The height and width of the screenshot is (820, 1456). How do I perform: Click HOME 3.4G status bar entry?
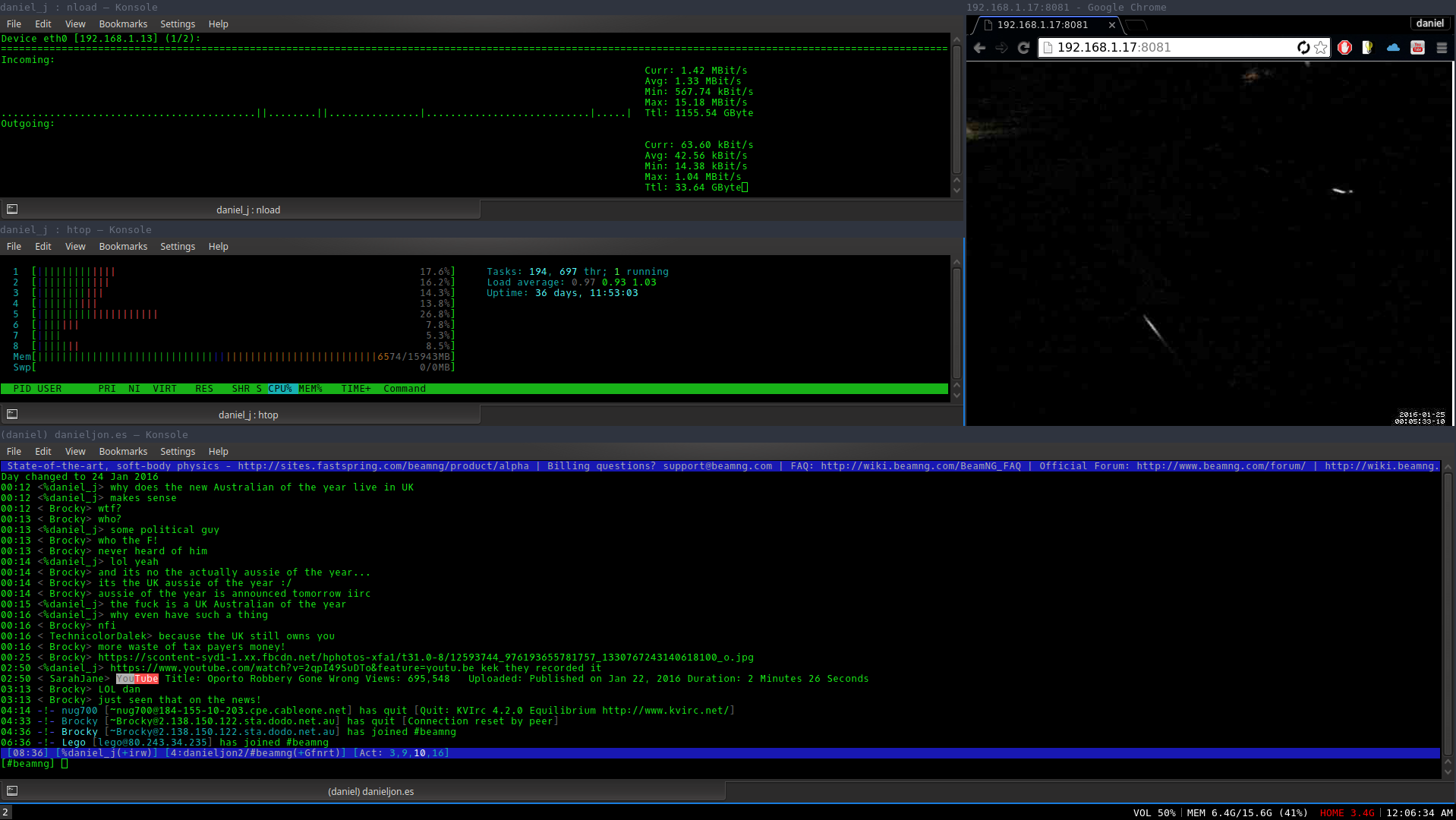[x=1347, y=813]
